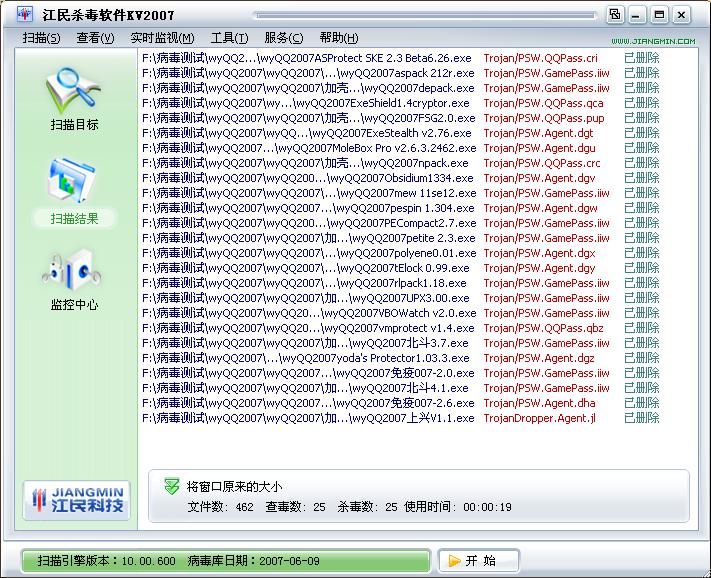Select row wyQQ2007PECompact2.7.exe
711x578 pixels.
401,223
